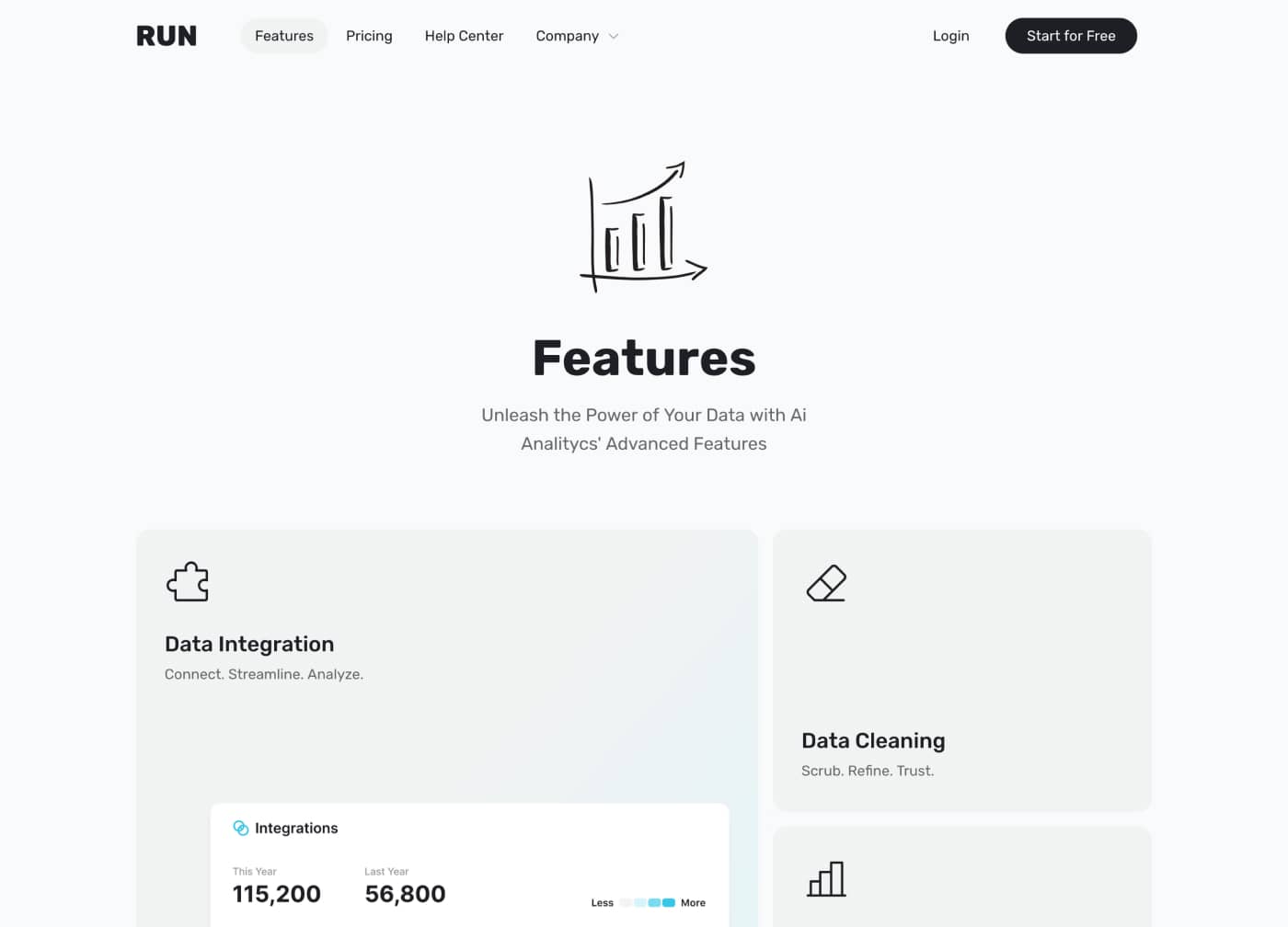Click the This Year value 115,200
The height and width of the screenshot is (927, 1288).
pos(277,893)
